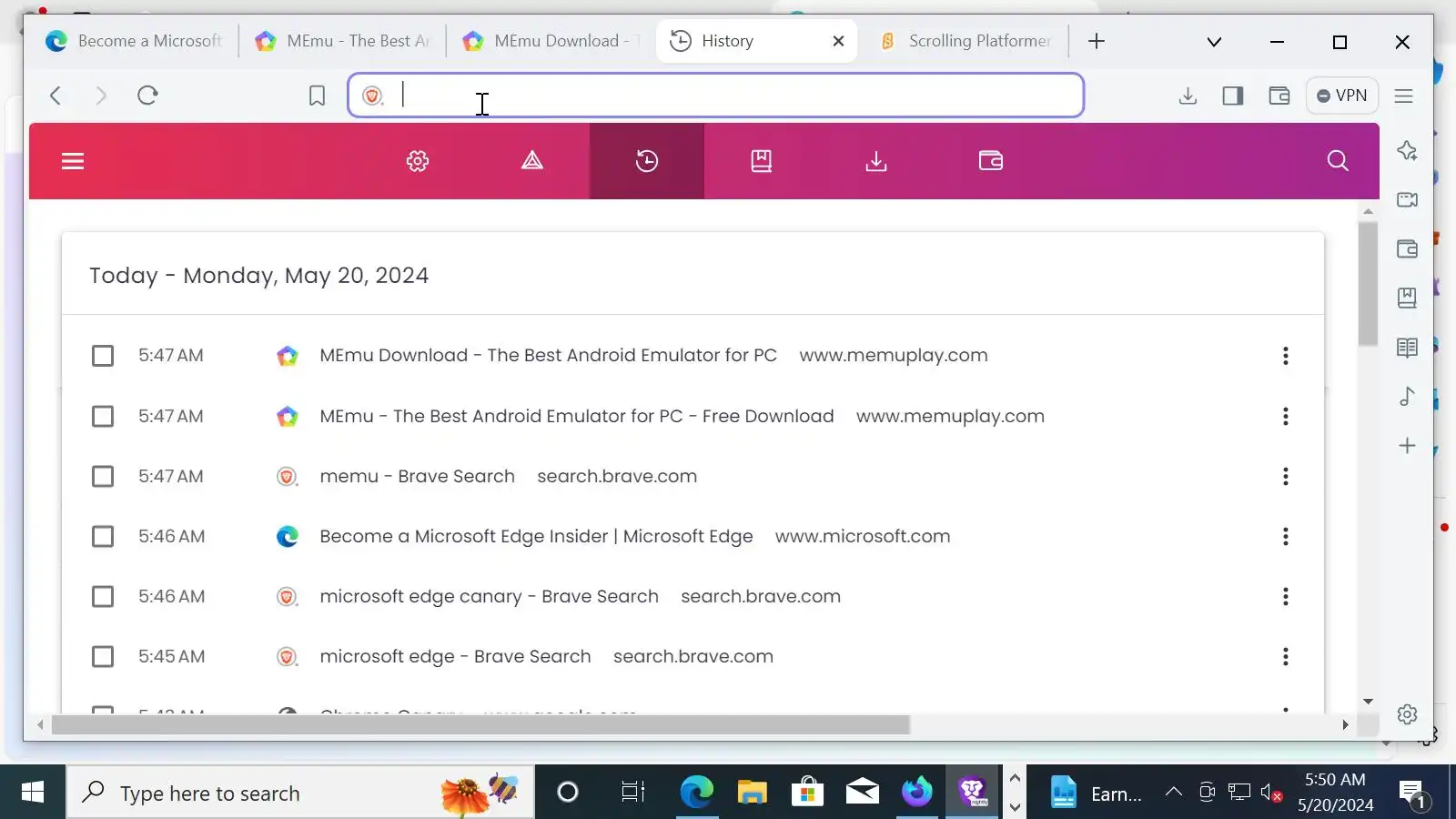This screenshot has width=1456, height=819.
Task: Open Wallet icon in pink toolbar
Action: pos(991,161)
